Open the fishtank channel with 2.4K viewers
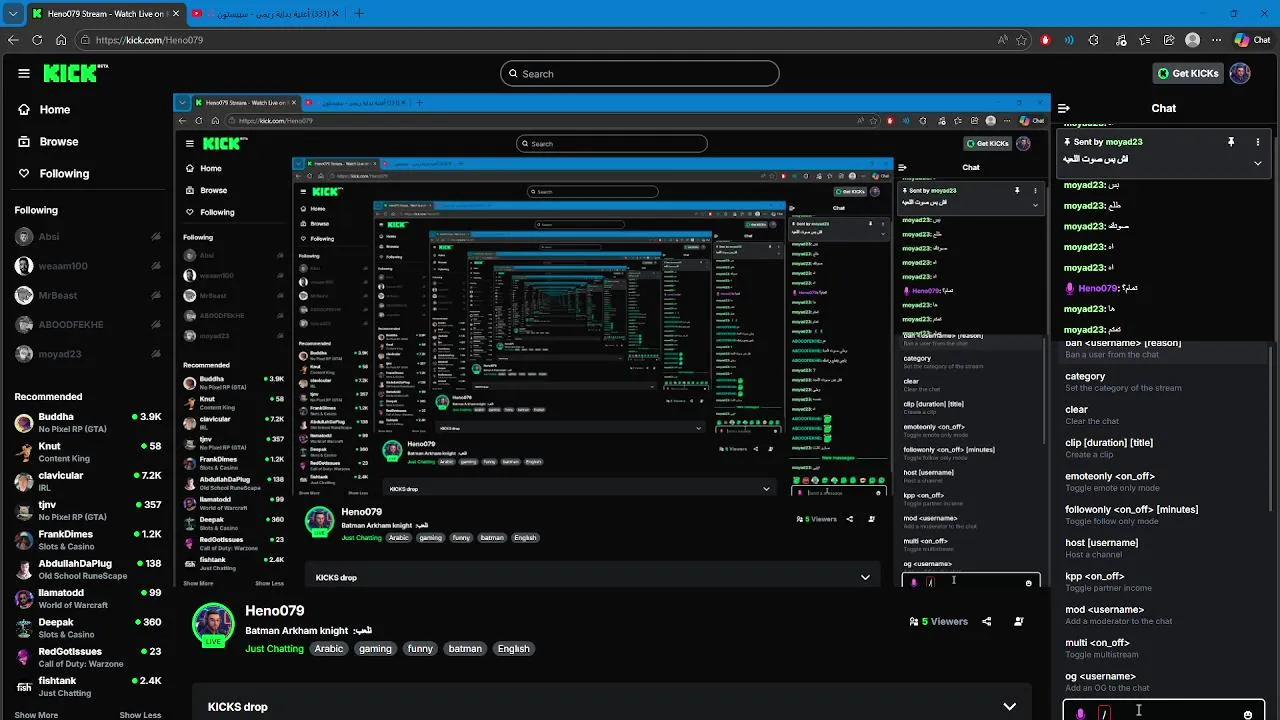 point(88,686)
